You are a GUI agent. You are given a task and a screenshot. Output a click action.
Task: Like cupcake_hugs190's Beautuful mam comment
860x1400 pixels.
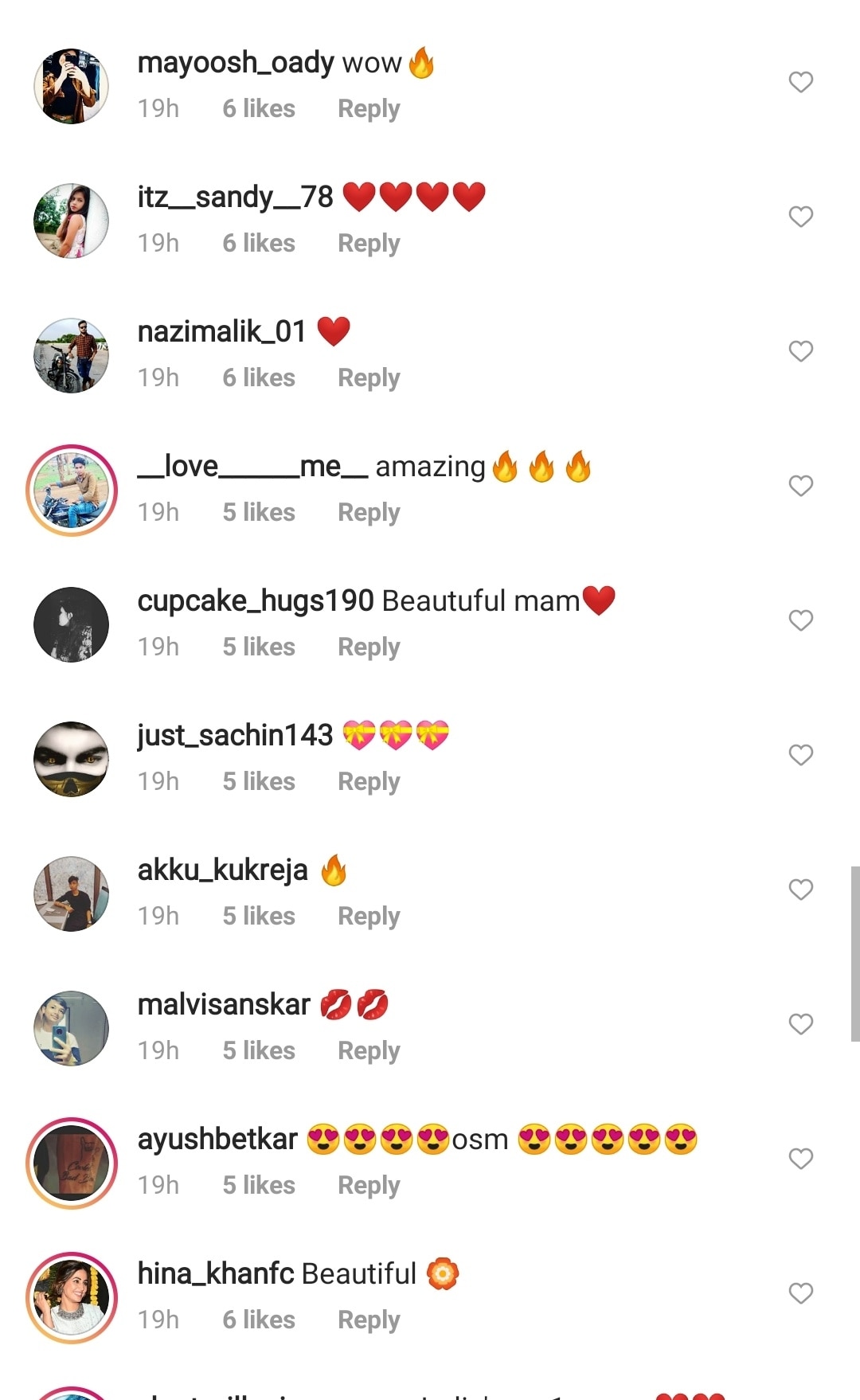point(800,620)
